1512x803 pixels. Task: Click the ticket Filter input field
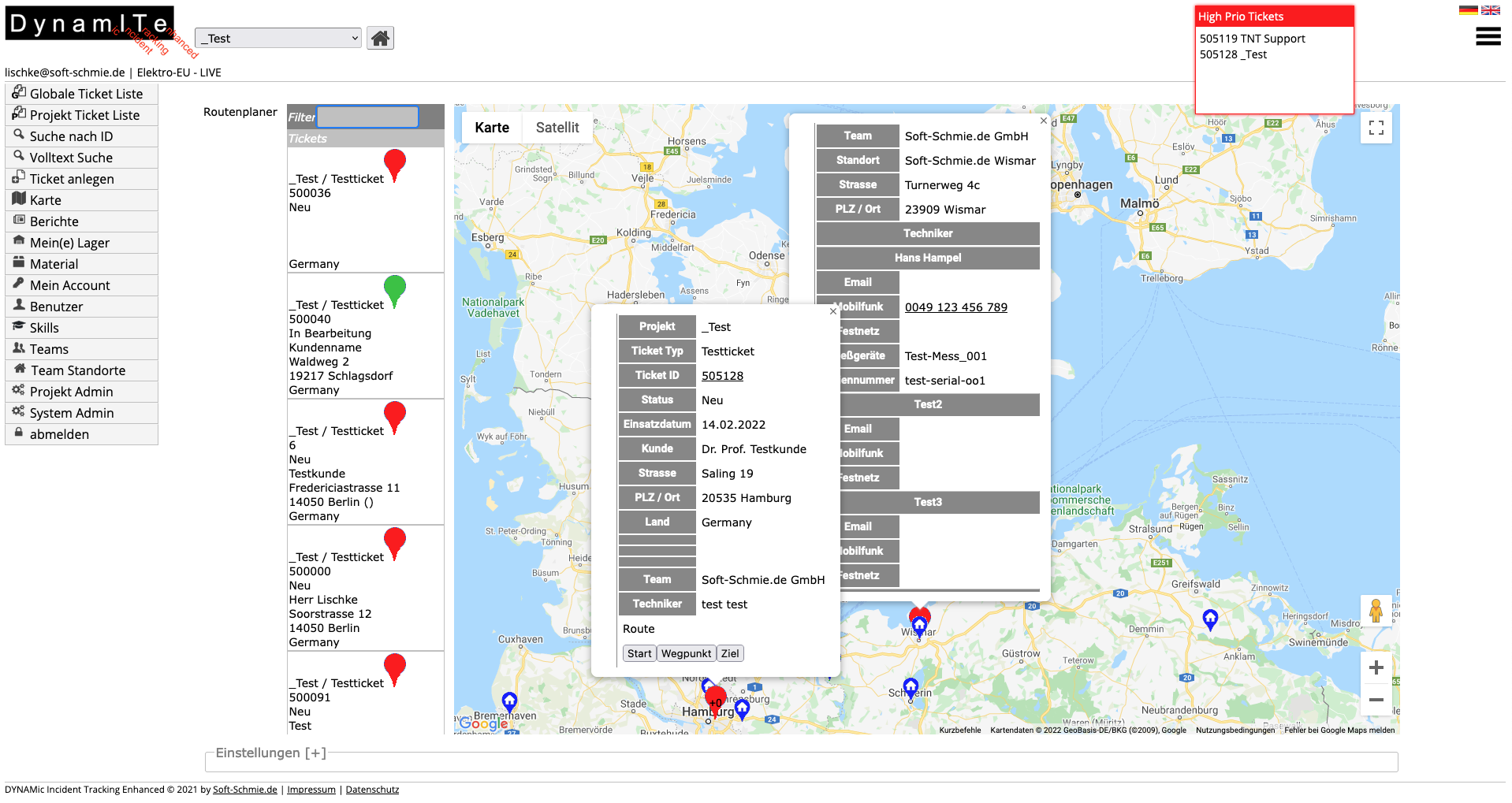[x=367, y=117]
